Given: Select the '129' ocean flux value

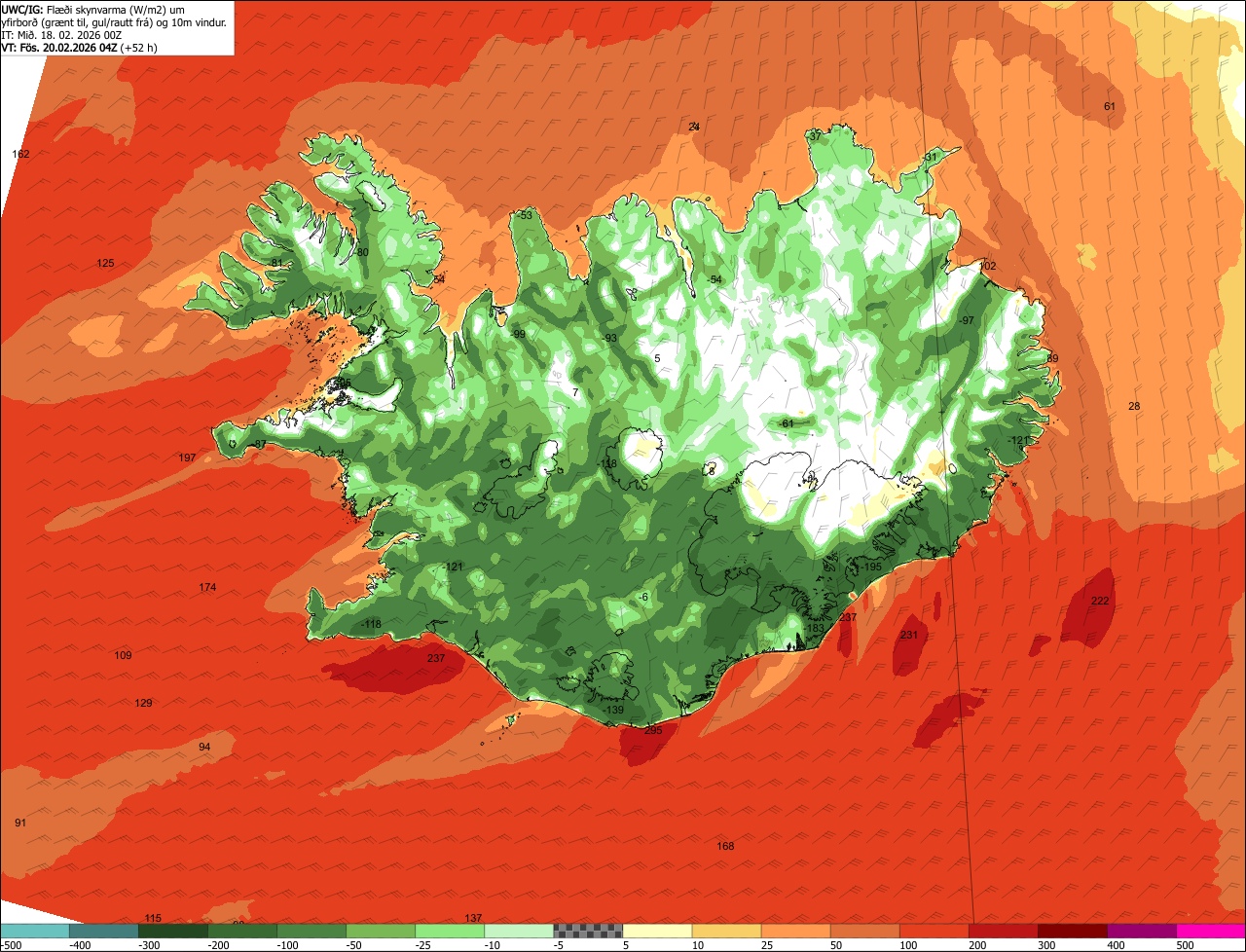Looking at the screenshot, I should tap(143, 703).
